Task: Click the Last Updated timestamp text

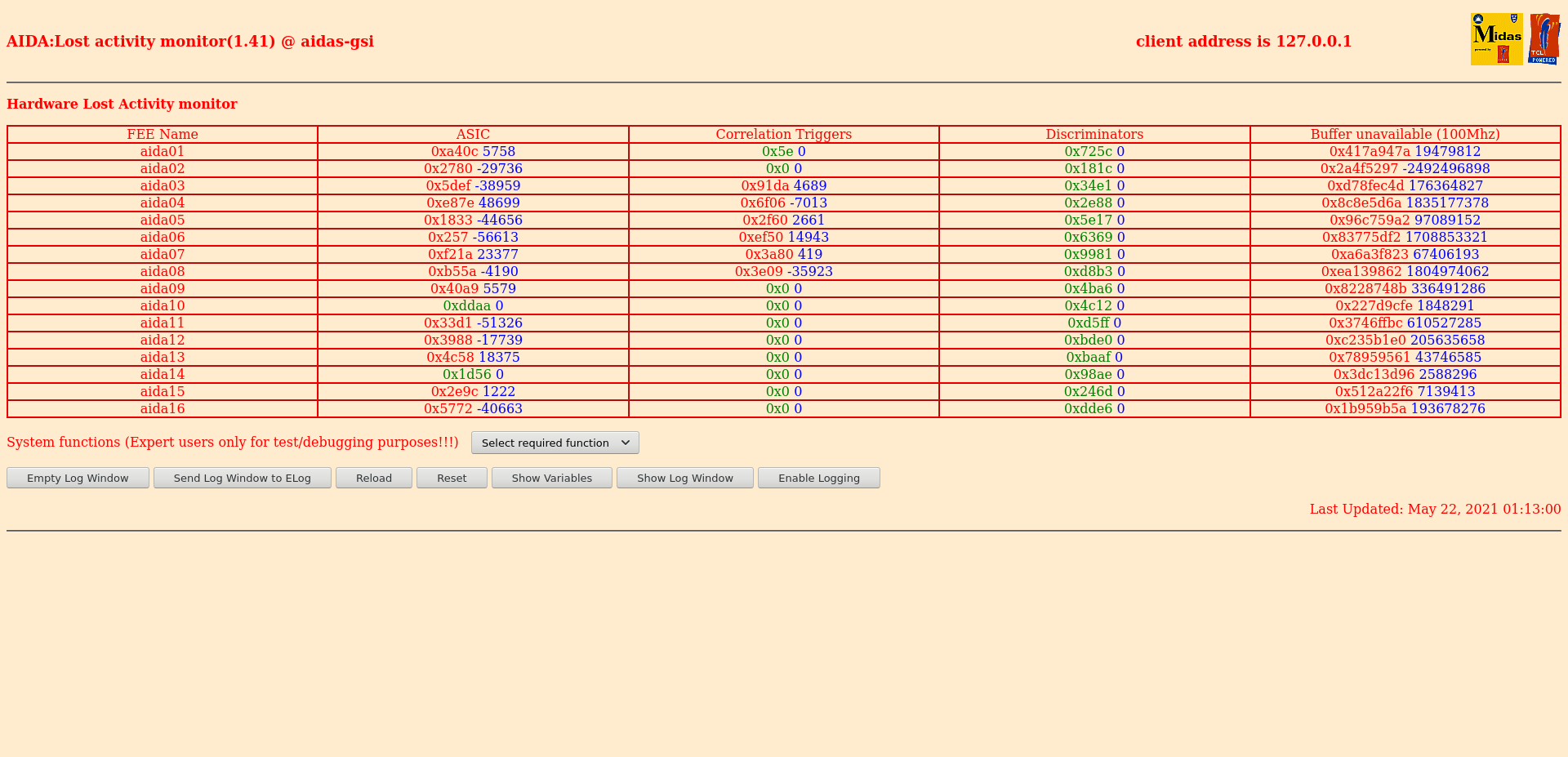Action: pyautogui.click(x=1435, y=509)
